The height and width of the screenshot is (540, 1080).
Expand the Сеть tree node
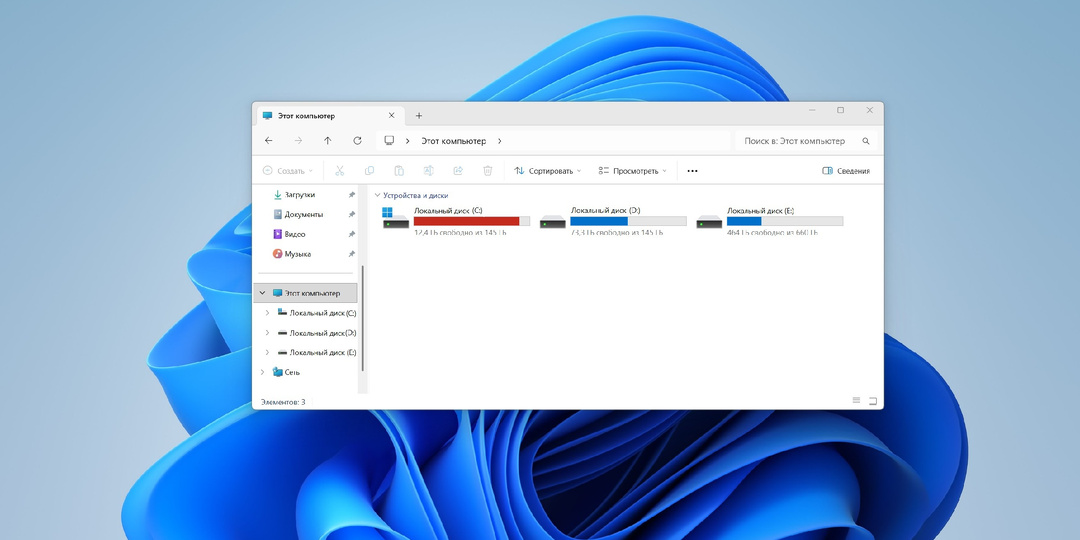tap(262, 372)
